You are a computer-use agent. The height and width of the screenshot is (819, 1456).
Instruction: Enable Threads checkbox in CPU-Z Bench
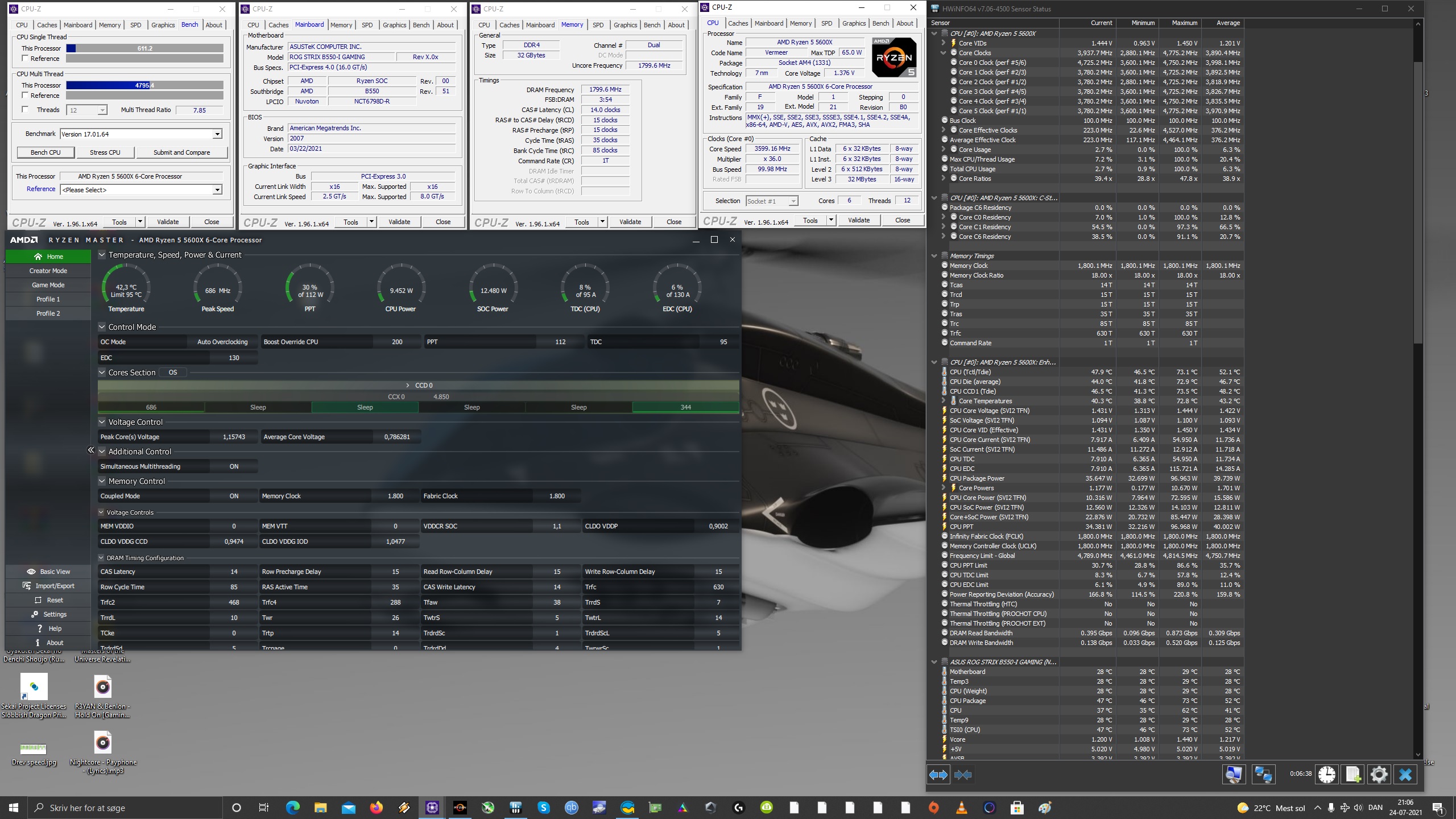tap(25, 110)
